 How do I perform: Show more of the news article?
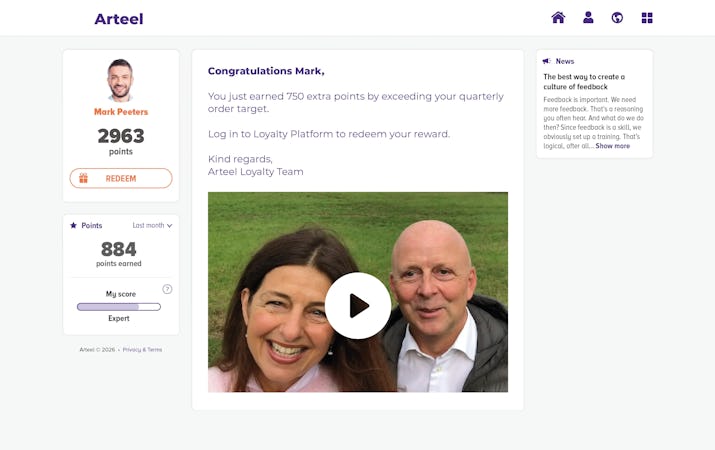tap(612, 146)
